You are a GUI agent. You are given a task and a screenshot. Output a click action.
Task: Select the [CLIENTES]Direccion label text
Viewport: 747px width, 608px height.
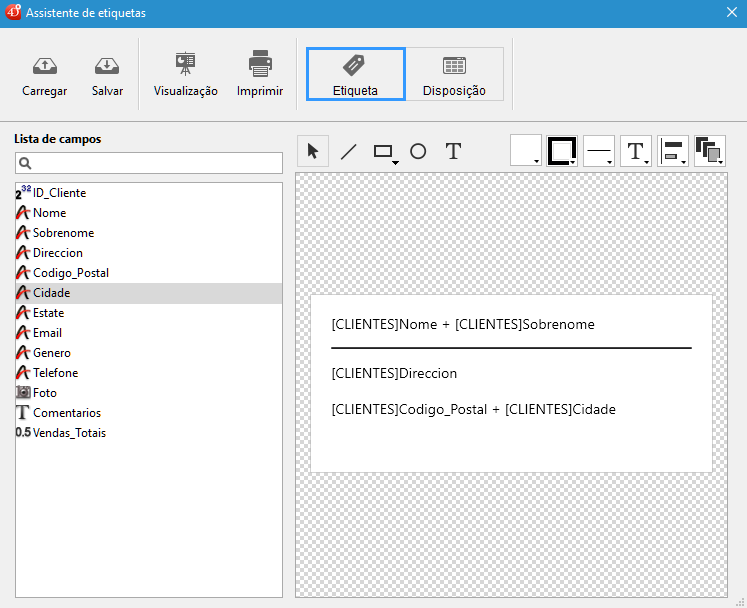pos(394,373)
